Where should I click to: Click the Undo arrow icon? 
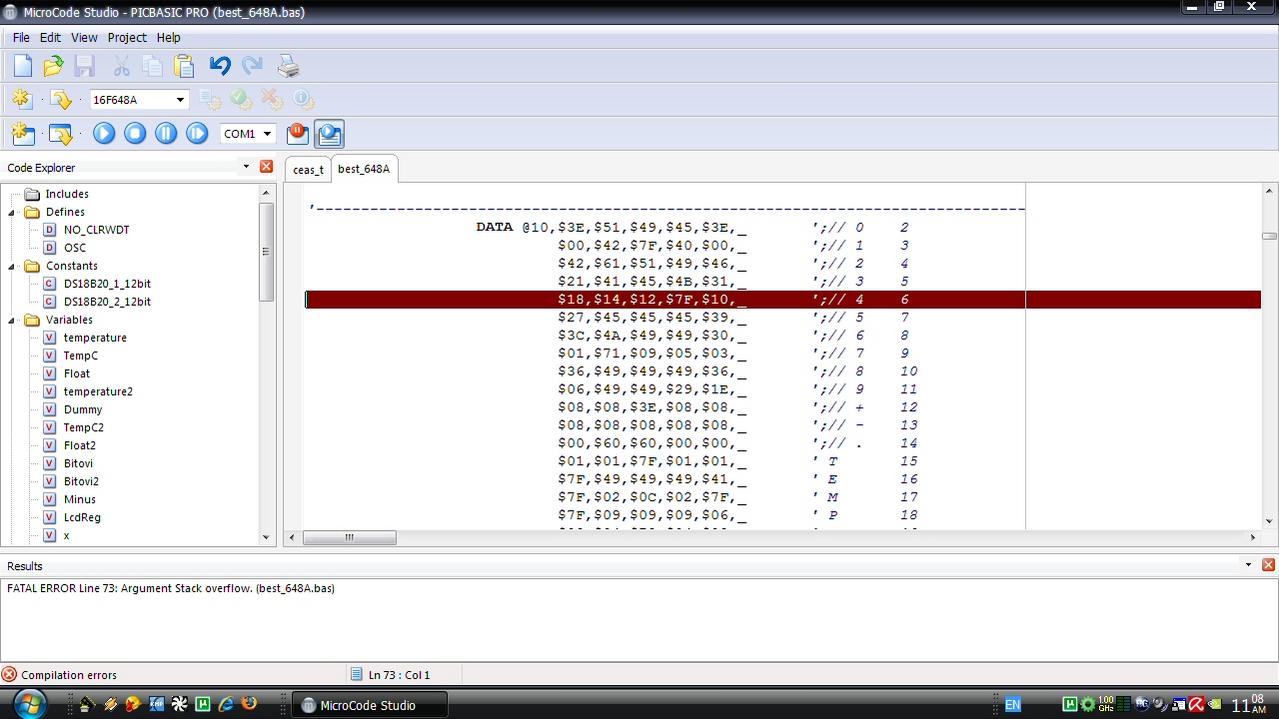220,66
